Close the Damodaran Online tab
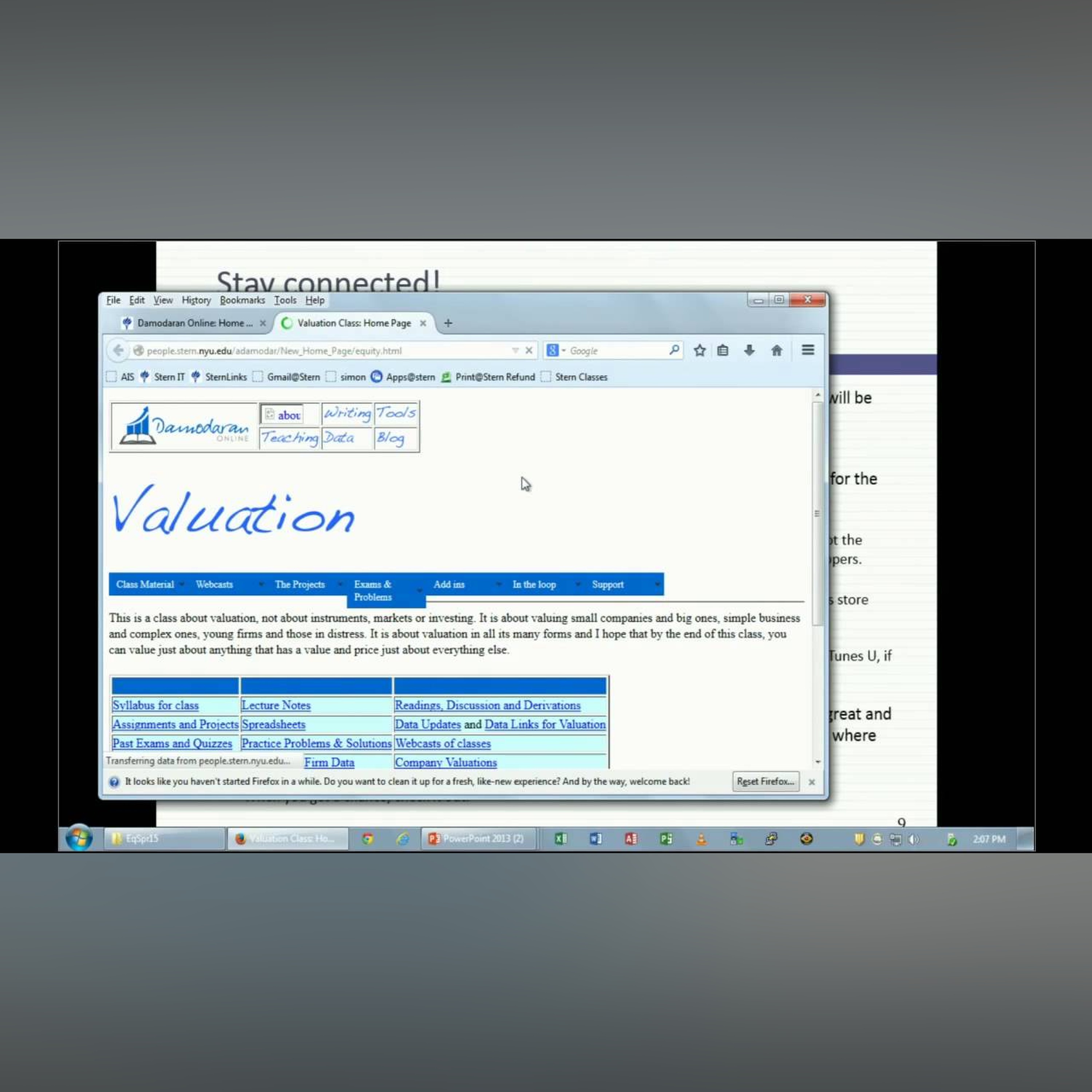The height and width of the screenshot is (1092, 1092). tap(263, 323)
